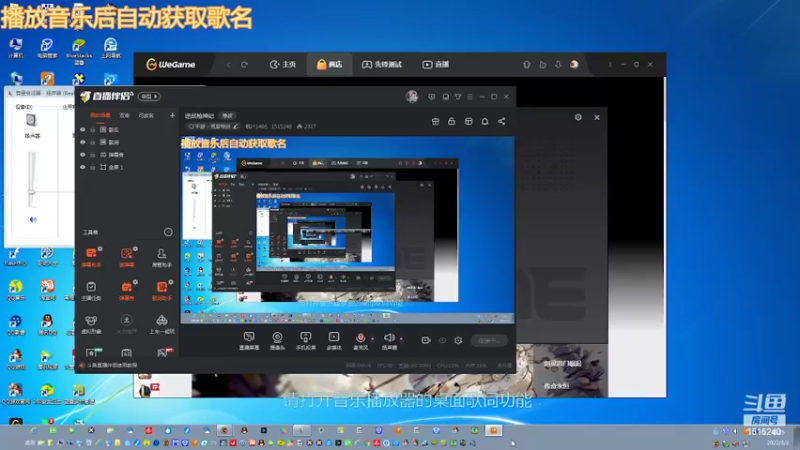
Task: Click the gift box icon in the room row
Action: 435,121
